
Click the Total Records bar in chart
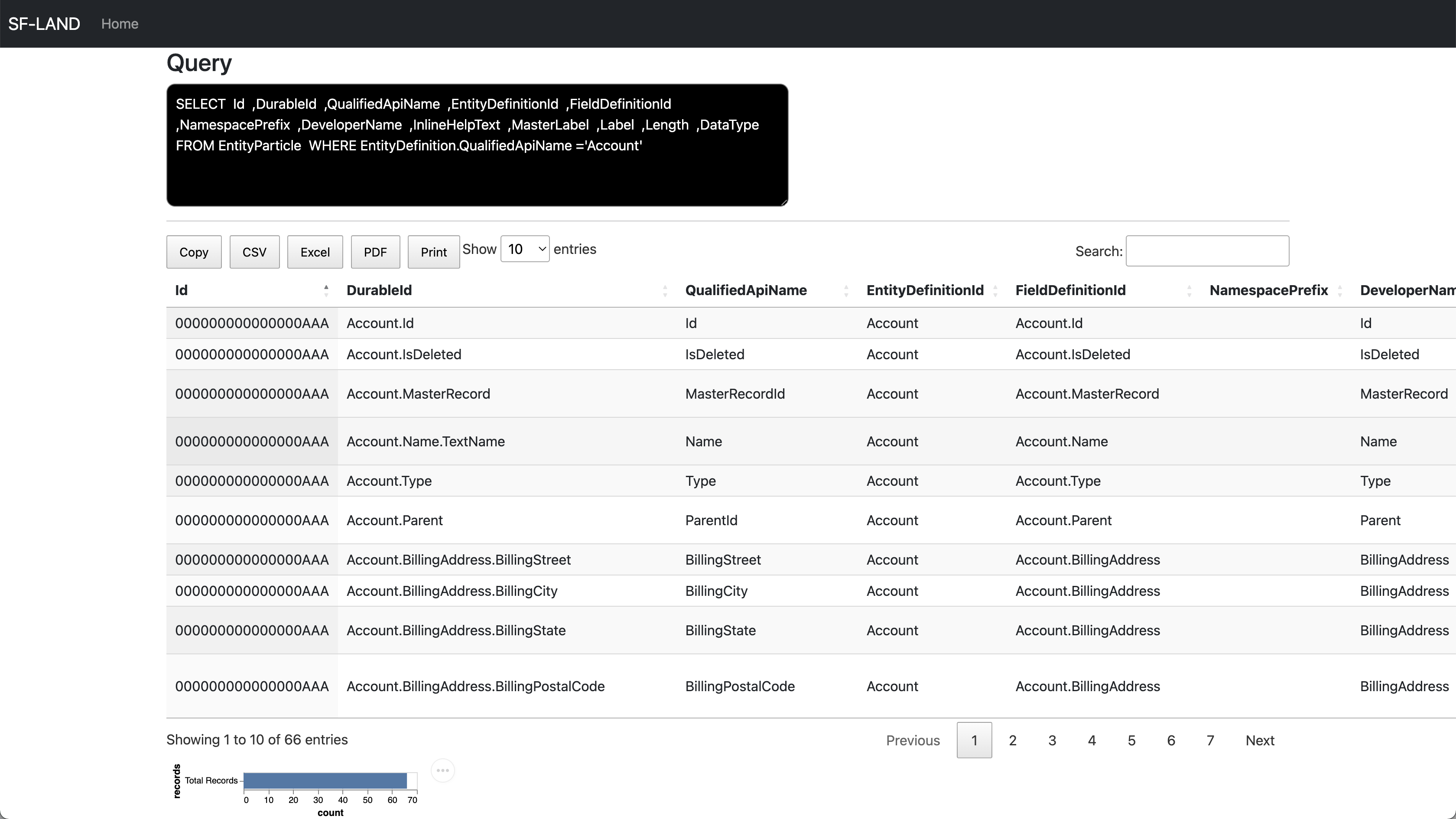(x=325, y=780)
